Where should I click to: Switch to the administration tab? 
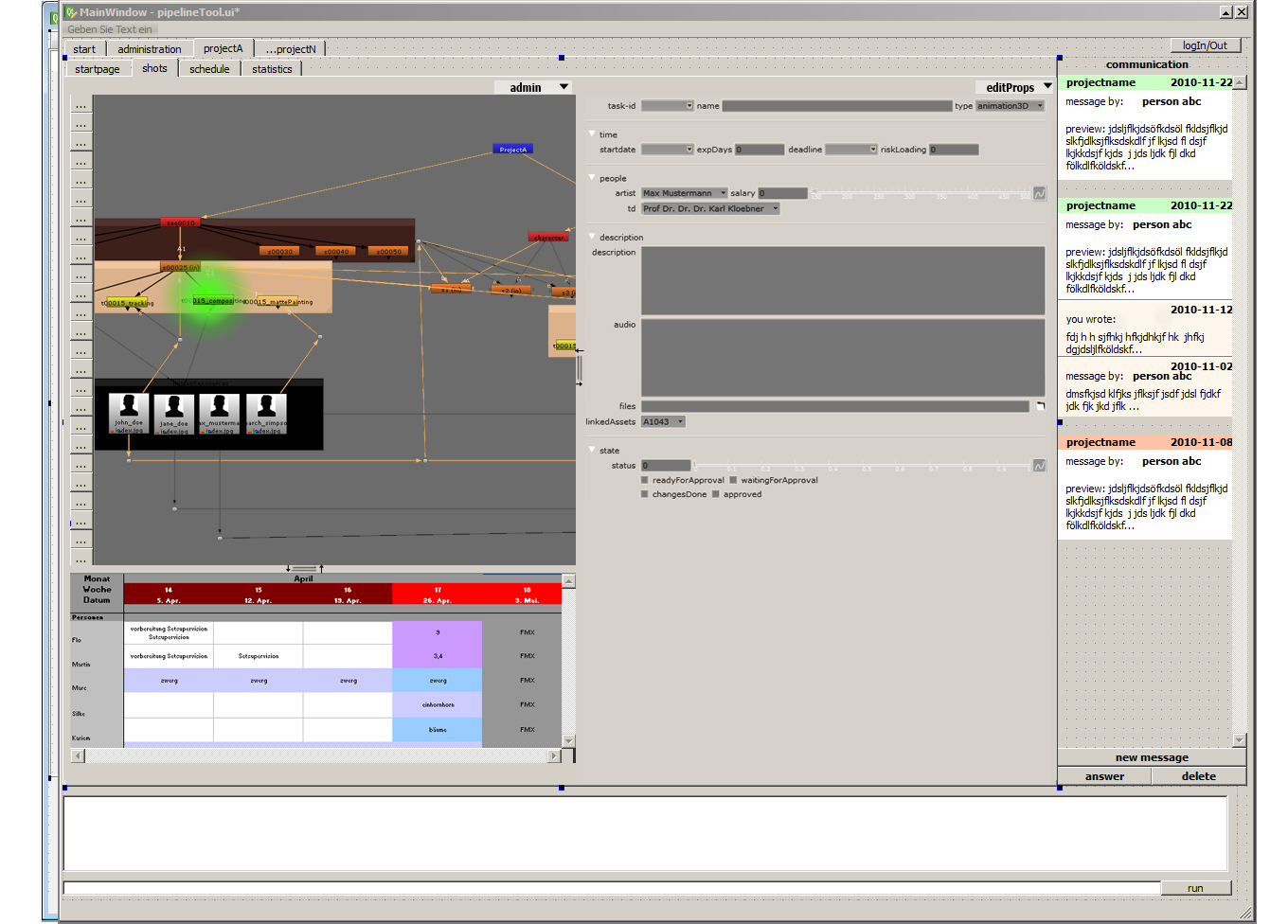[x=150, y=49]
